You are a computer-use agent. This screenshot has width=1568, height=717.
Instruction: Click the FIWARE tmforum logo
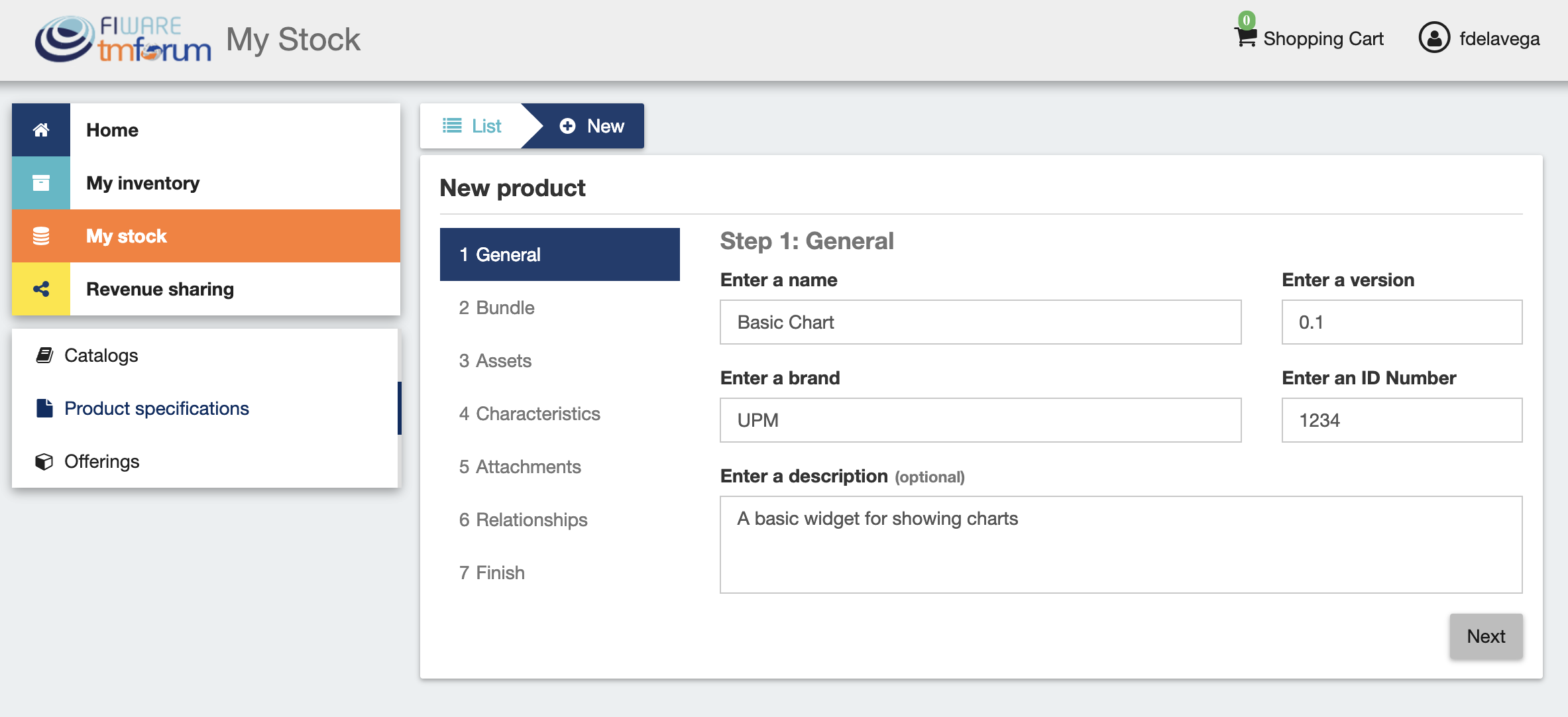123,39
